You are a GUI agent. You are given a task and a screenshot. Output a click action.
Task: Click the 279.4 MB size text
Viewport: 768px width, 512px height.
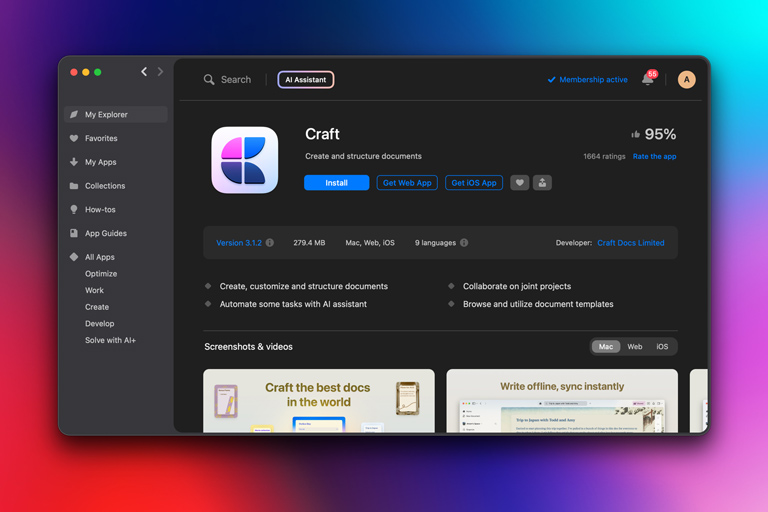coord(309,243)
